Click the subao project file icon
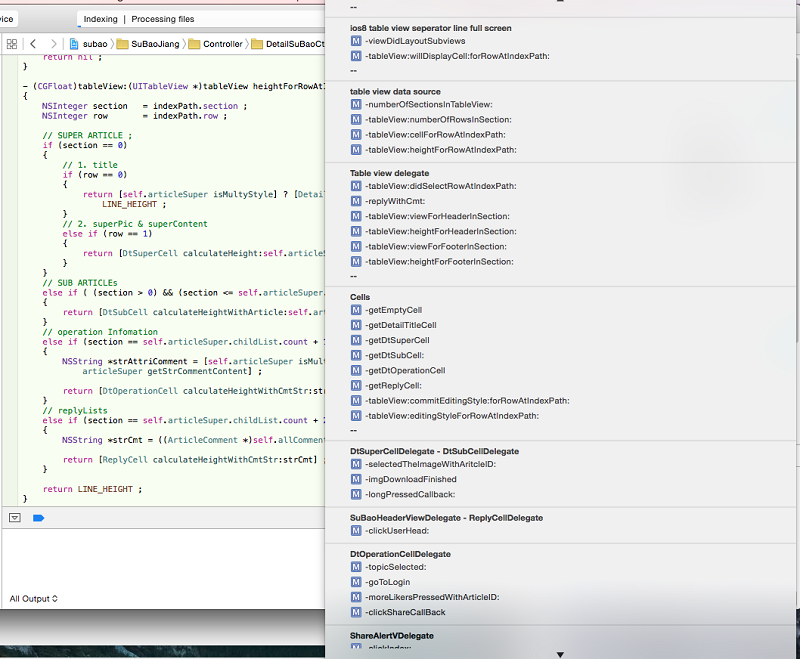This screenshot has height=659, width=800. [x=75, y=44]
